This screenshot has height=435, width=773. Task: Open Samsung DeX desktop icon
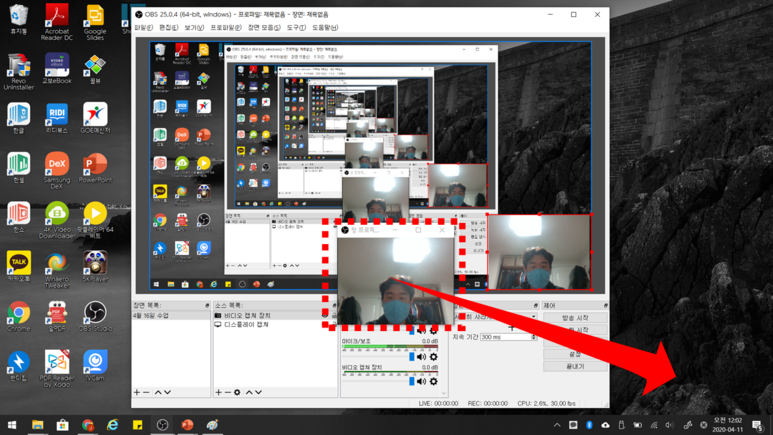pos(57,171)
